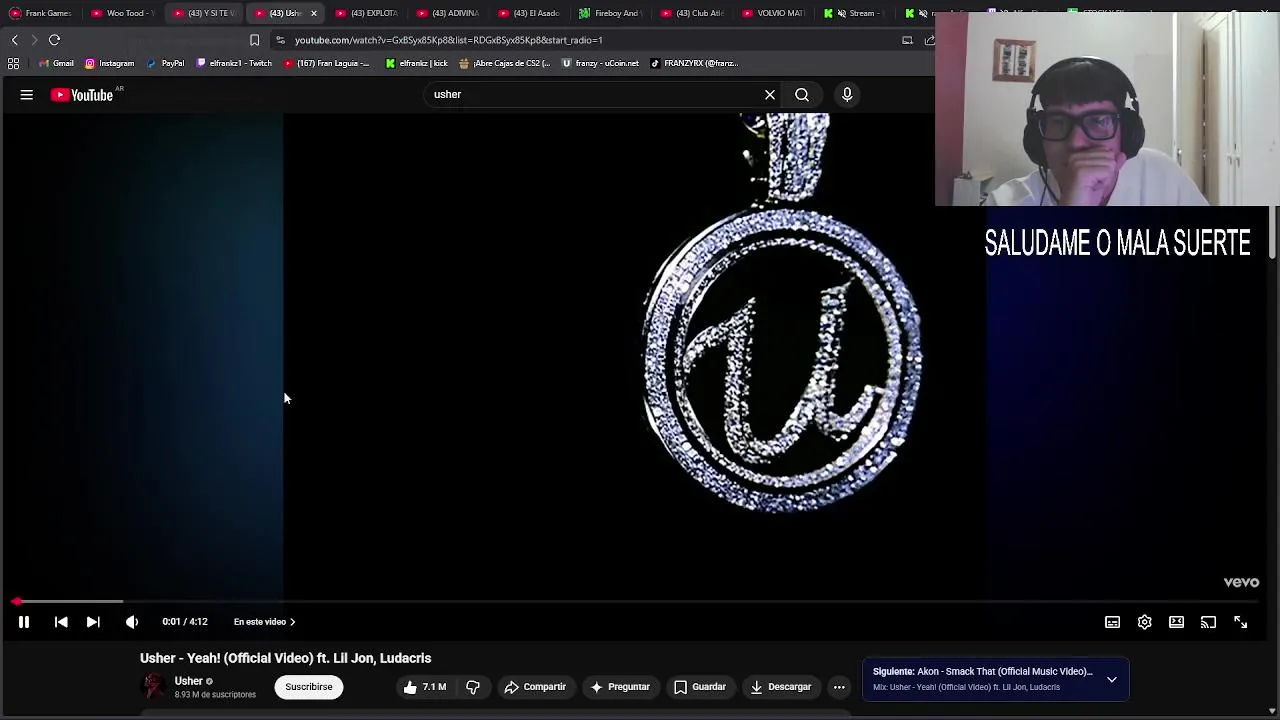Open the 'elfranikz | kick' bookmark
Image resolution: width=1280 pixels, height=720 pixels.
417,63
